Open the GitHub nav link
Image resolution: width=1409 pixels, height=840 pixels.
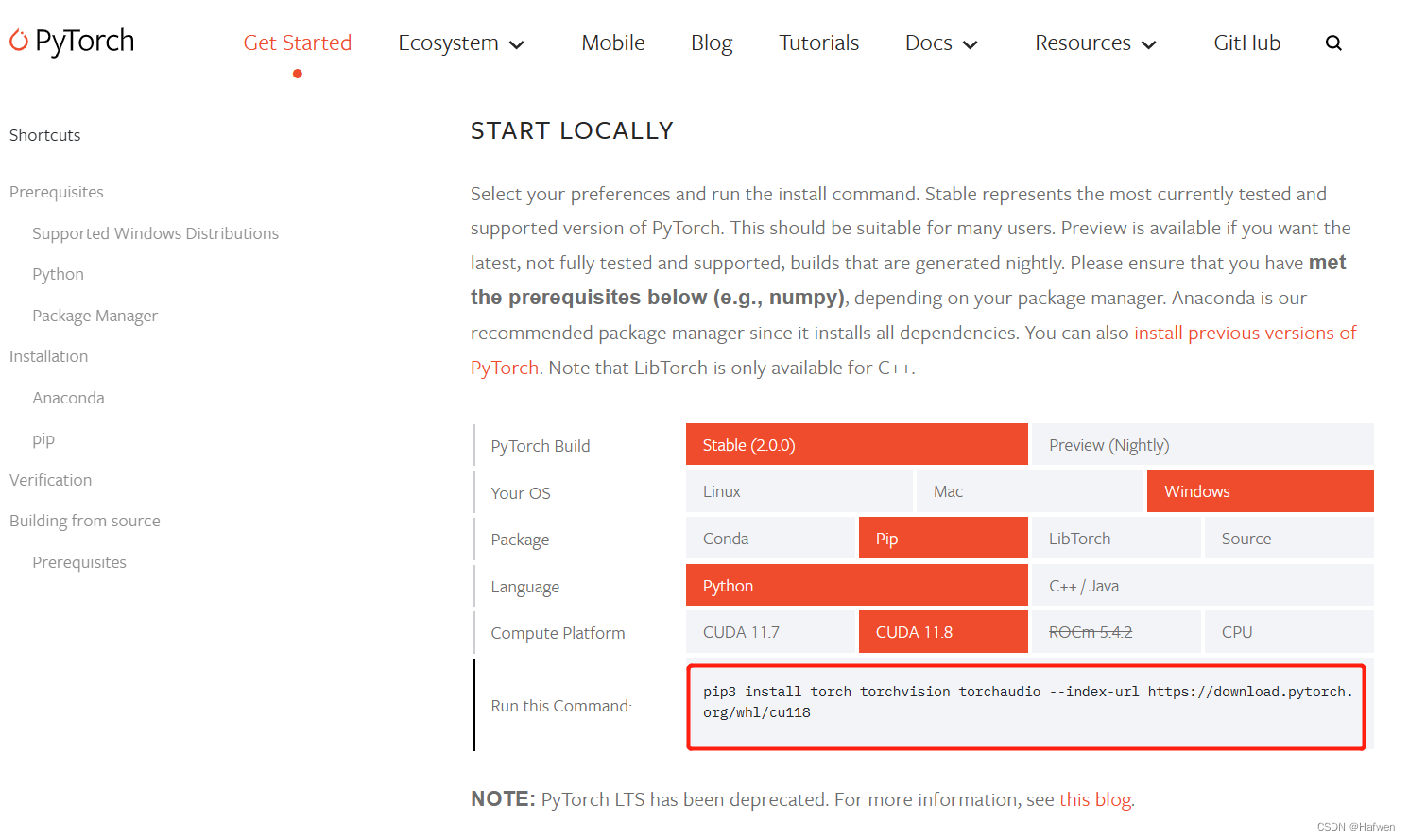[x=1247, y=43]
